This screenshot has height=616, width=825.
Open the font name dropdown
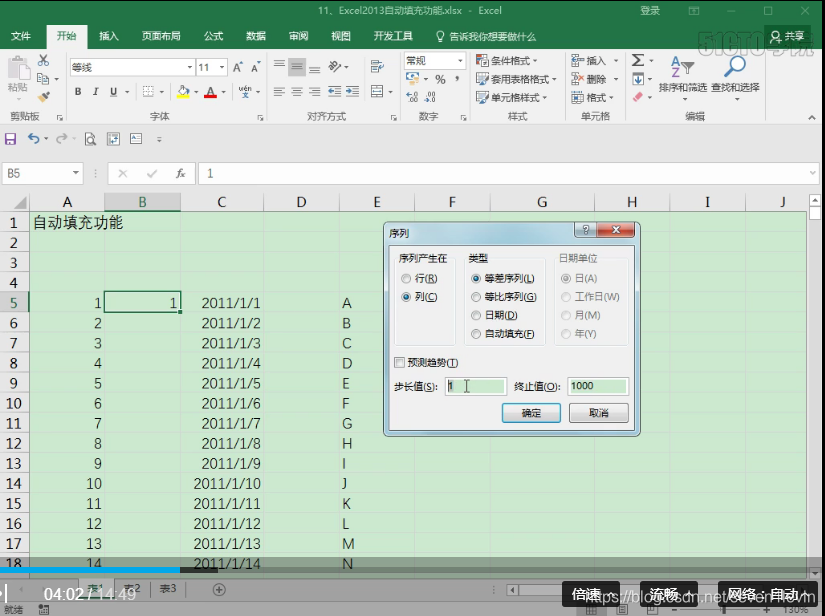189,67
